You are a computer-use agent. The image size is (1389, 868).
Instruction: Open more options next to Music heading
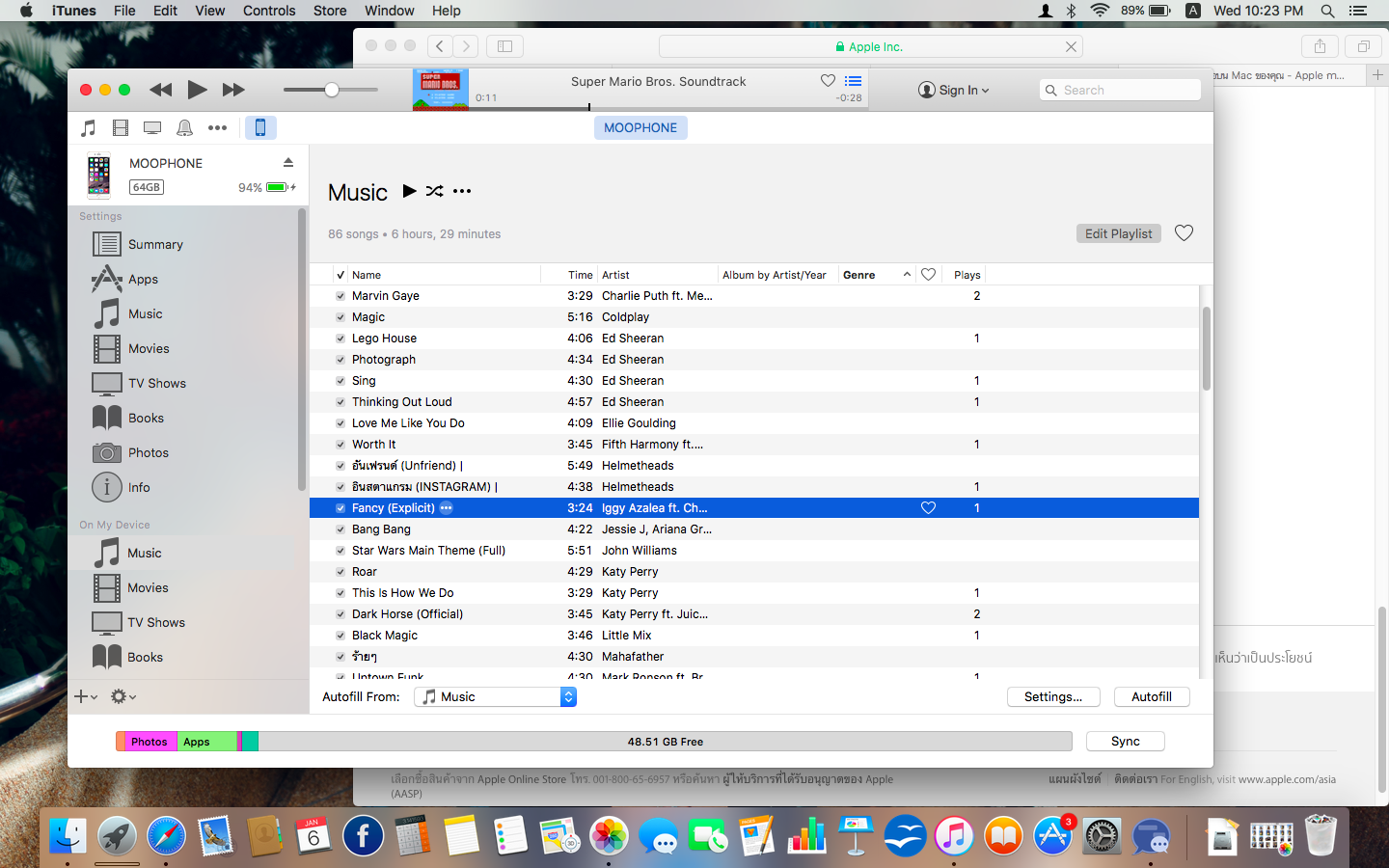(x=462, y=191)
